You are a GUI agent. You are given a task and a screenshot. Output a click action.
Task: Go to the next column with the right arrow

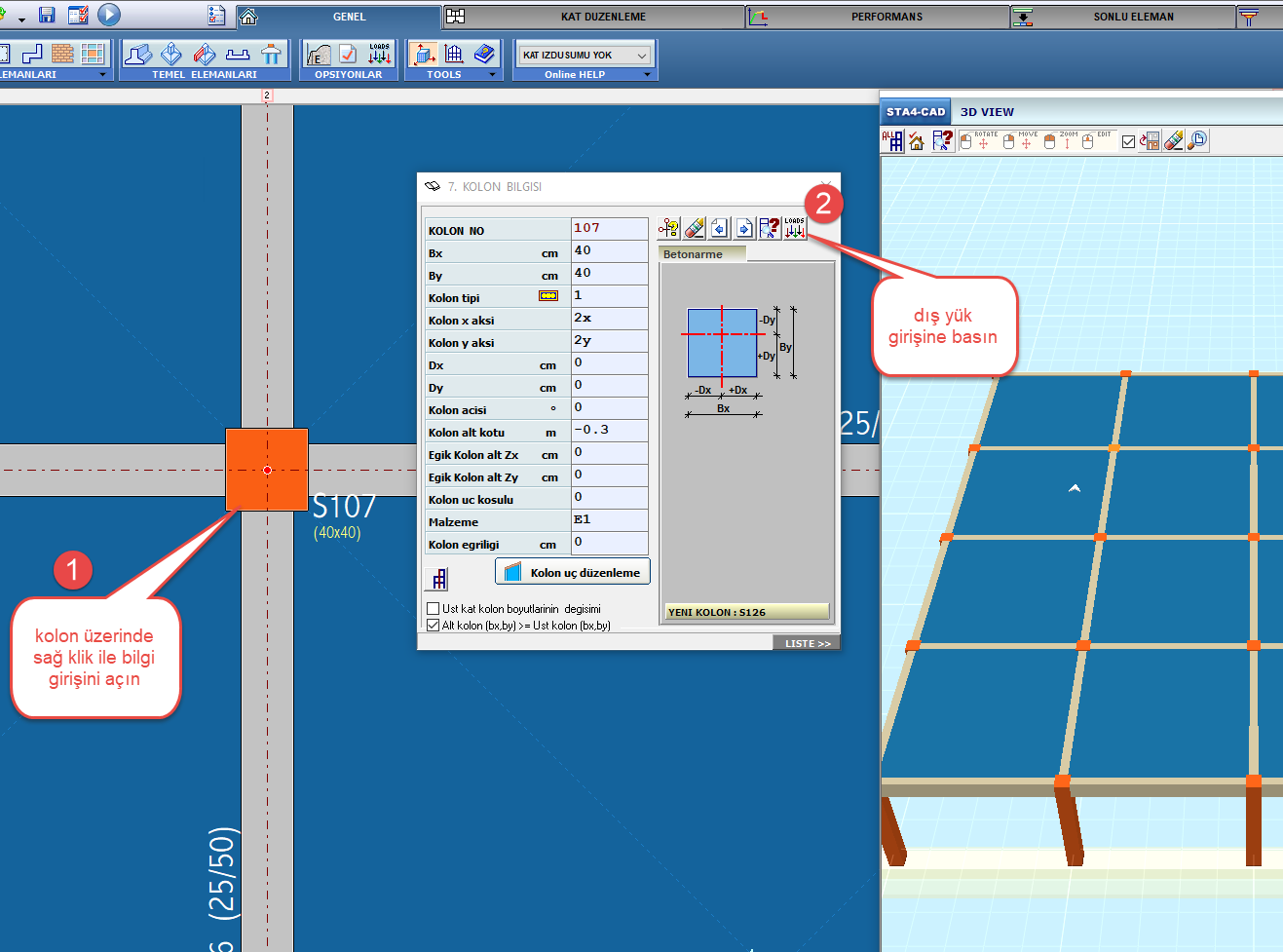pos(744,228)
